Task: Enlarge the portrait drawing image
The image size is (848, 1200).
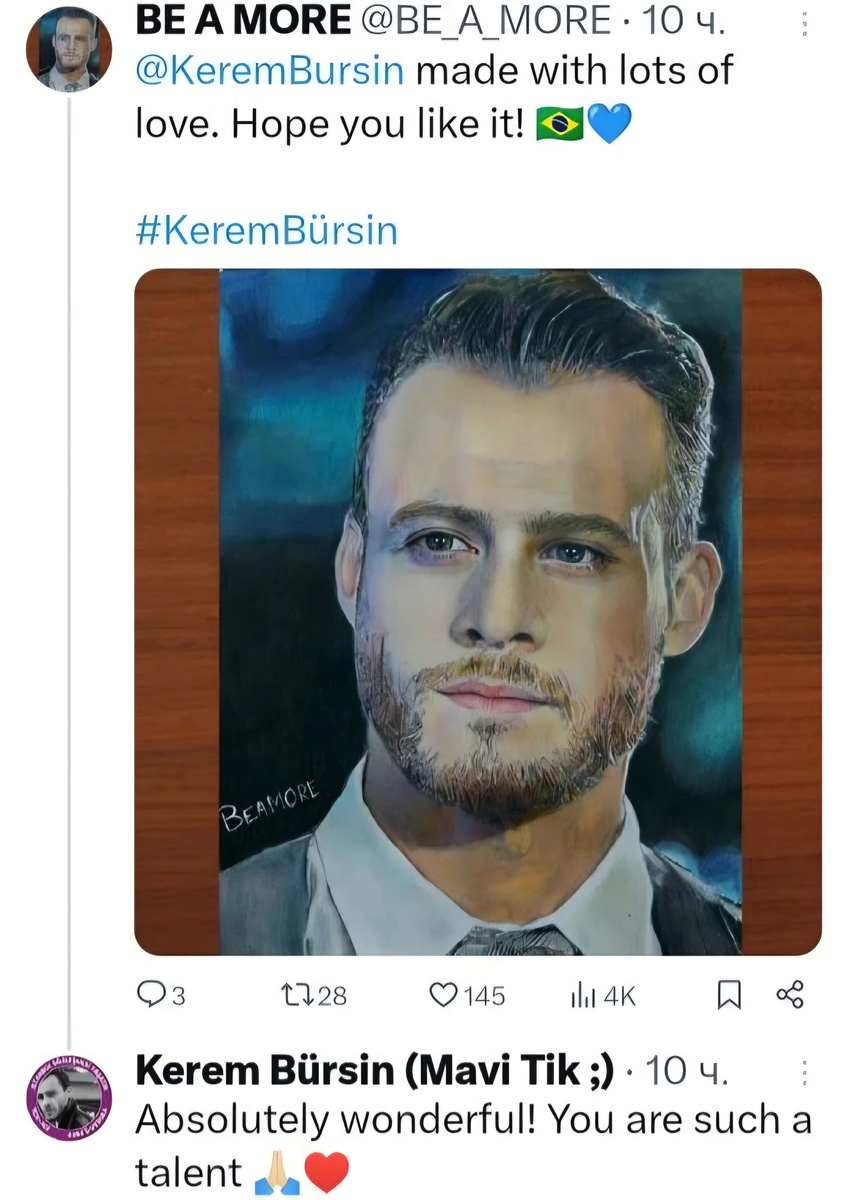Action: coord(478,610)
